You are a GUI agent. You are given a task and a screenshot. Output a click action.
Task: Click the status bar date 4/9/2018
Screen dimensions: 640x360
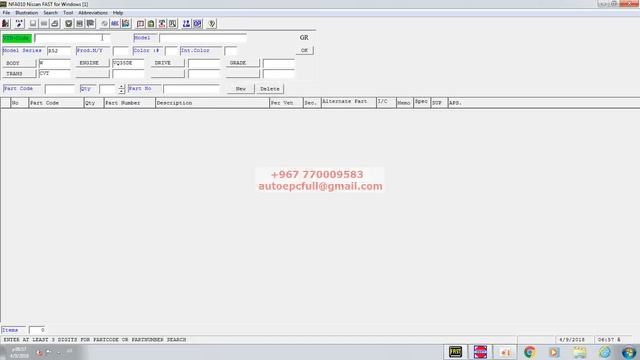click(x=572, y=340)
